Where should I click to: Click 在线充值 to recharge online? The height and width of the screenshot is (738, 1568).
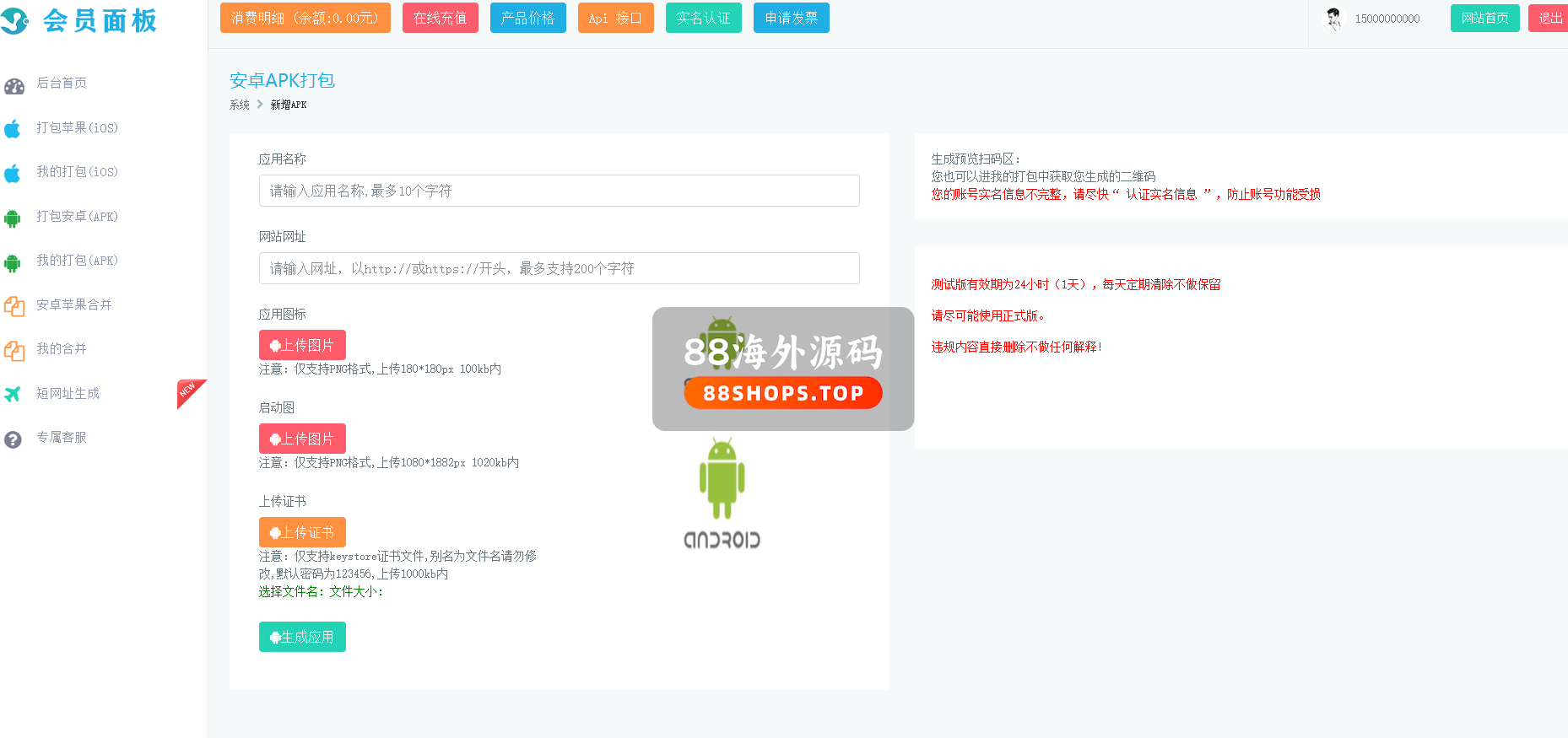[440, 18]
